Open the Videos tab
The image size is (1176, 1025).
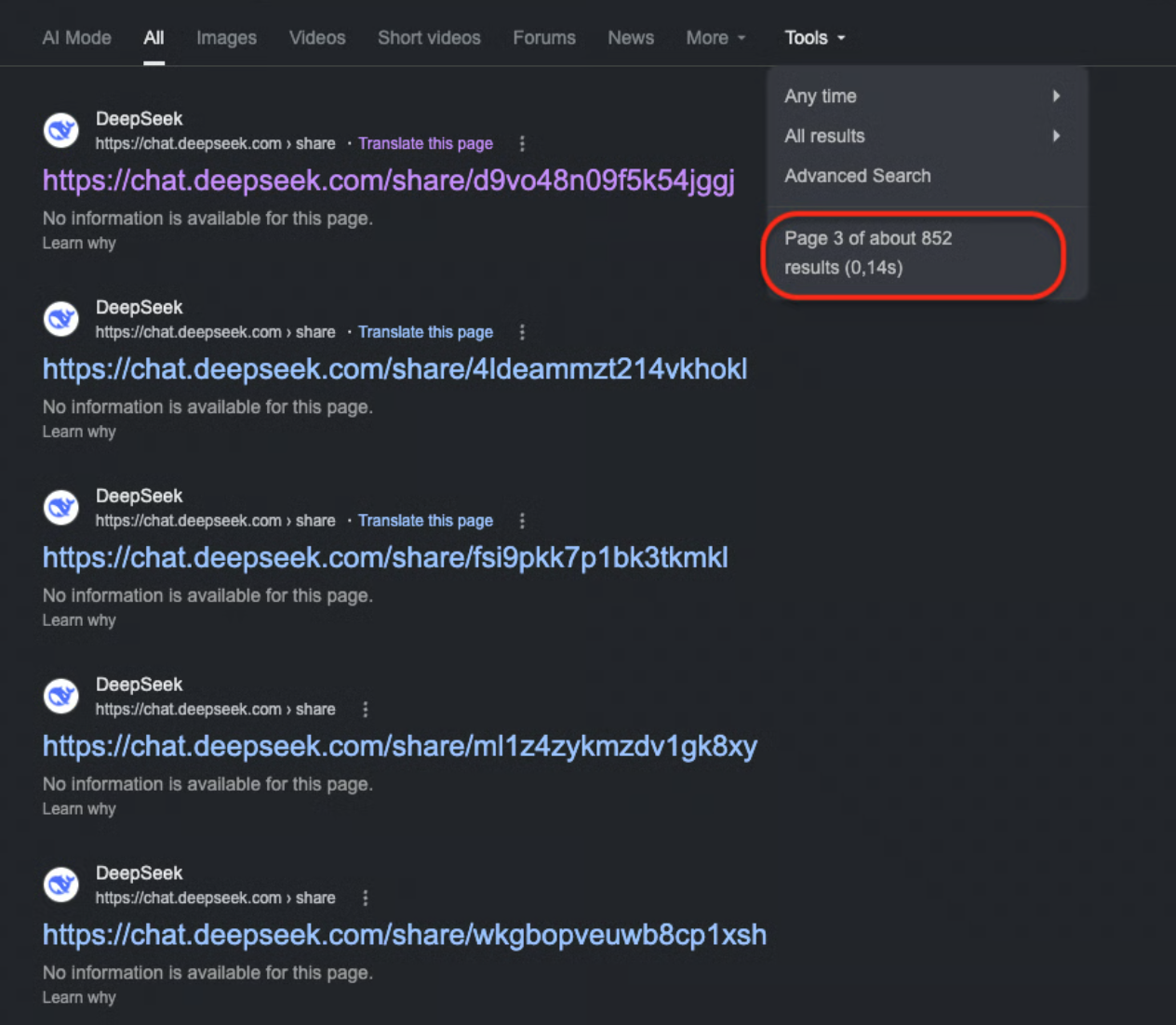pyautogui.click(x=317, y=38)
